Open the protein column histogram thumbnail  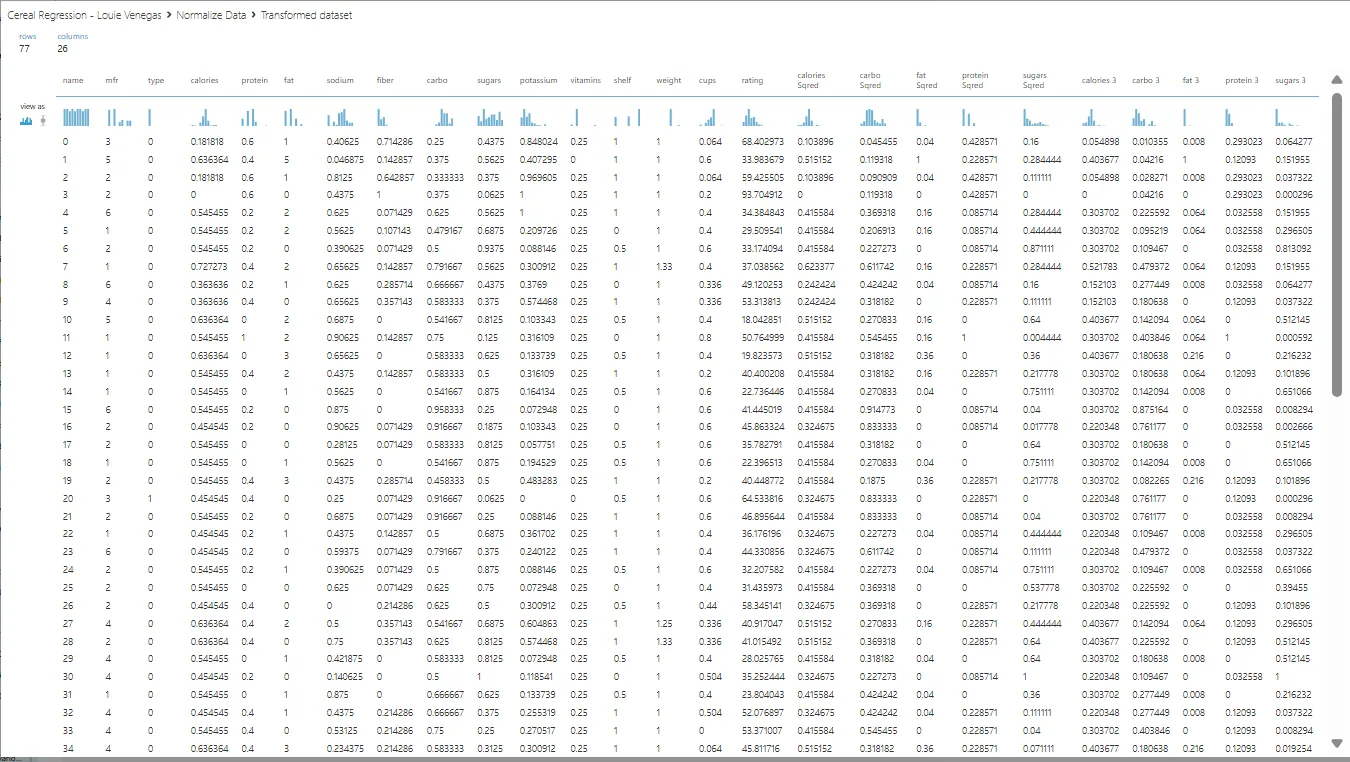254,117
